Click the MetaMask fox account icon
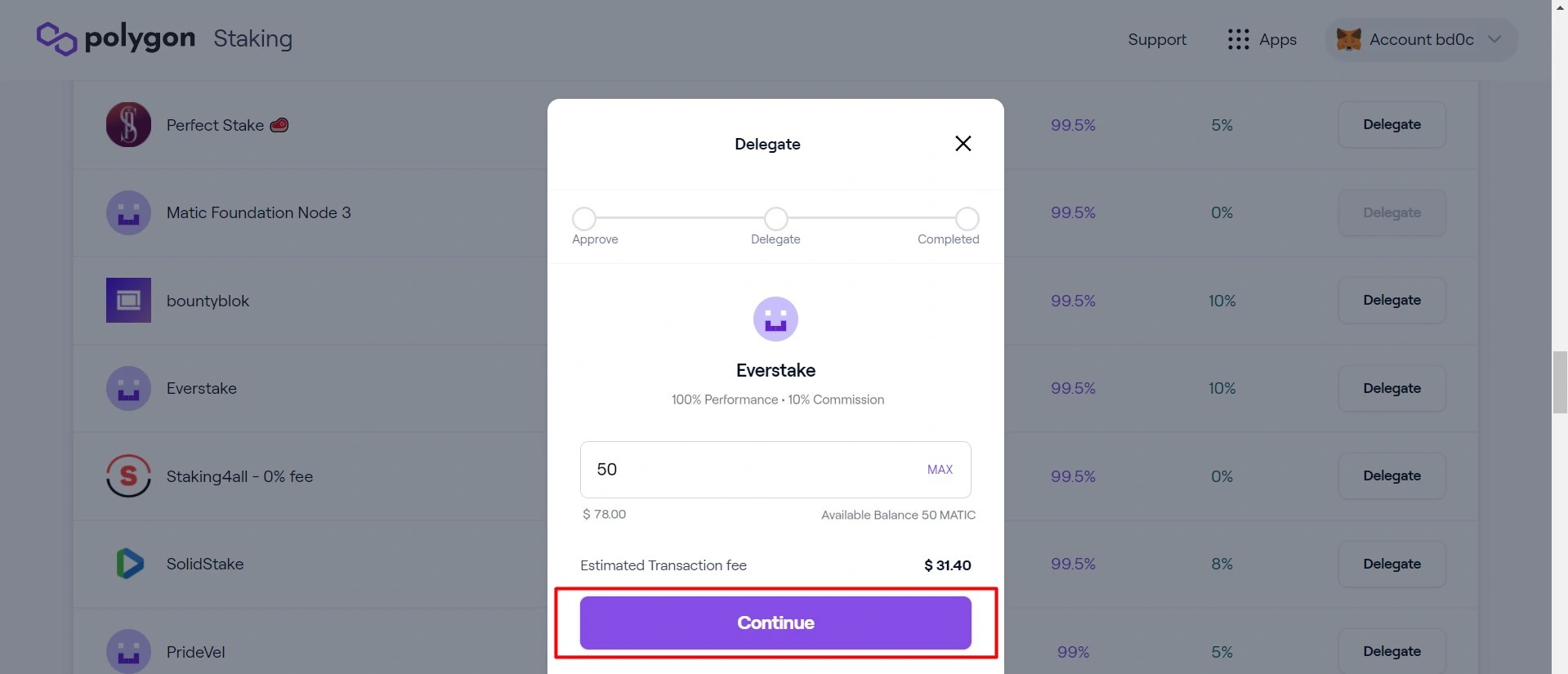The height and width of the screenshot is (674, 1568). [1348, 39]
